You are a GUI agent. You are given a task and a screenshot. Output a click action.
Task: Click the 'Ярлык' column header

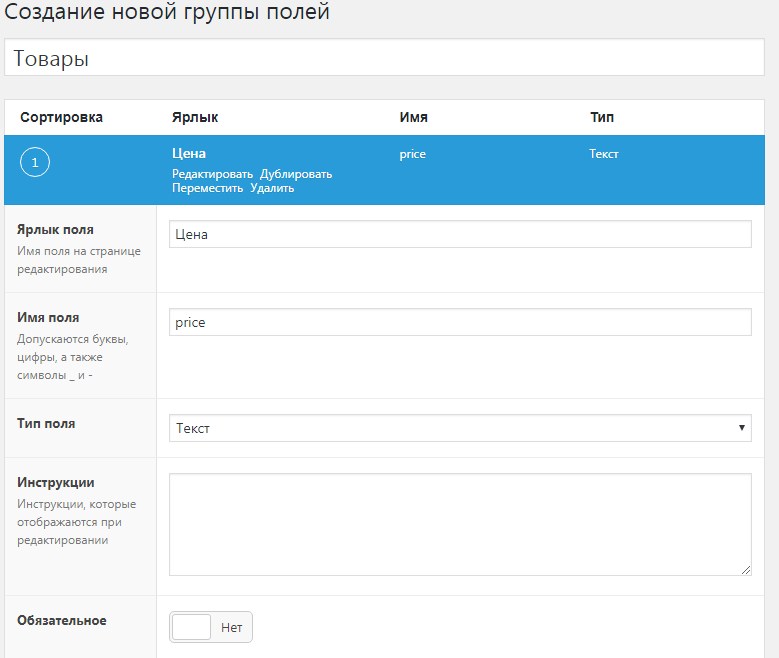(x=195, y=117)
